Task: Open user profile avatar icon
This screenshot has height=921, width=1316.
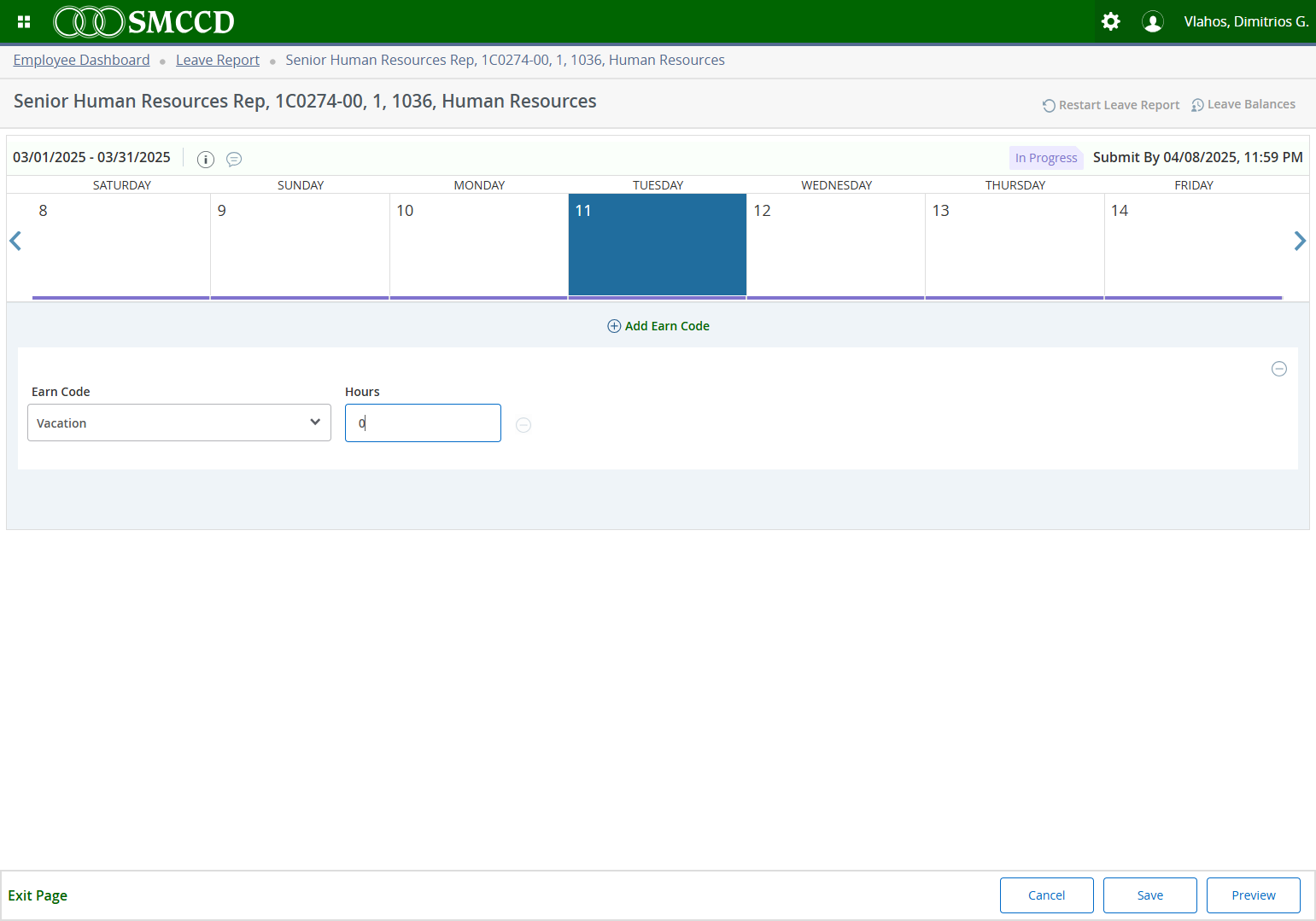Action: click(x=1152, y=21)
